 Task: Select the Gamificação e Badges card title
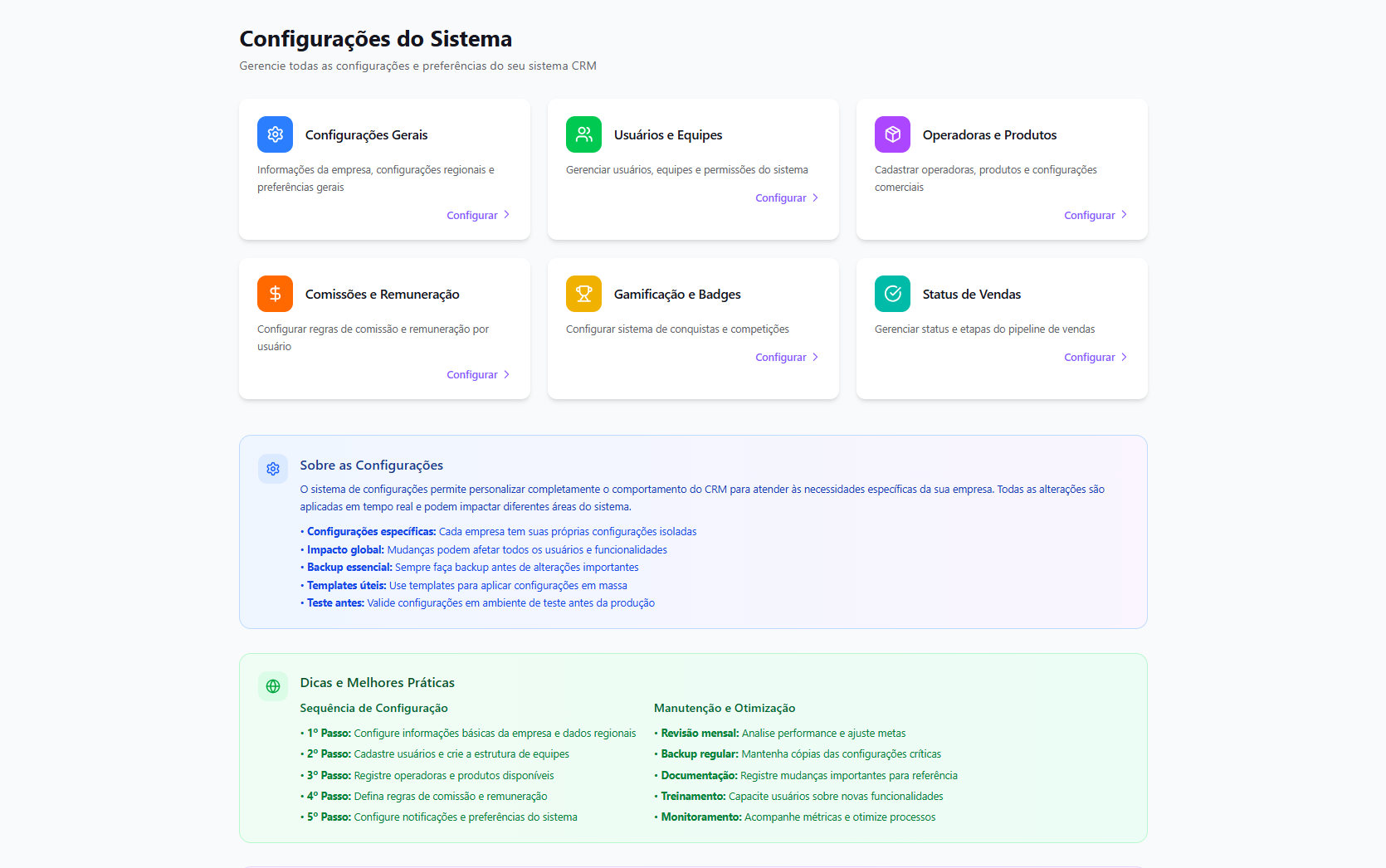click(677, 295)
